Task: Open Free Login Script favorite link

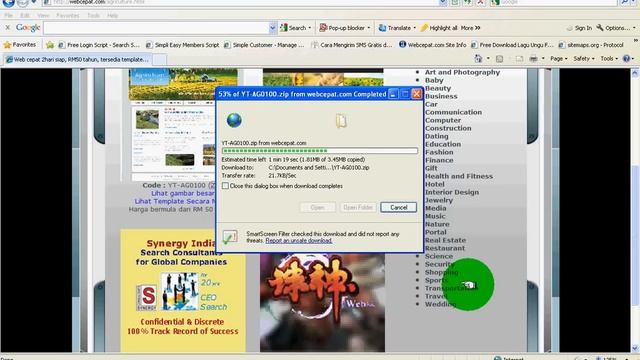Action: [99, 45]
